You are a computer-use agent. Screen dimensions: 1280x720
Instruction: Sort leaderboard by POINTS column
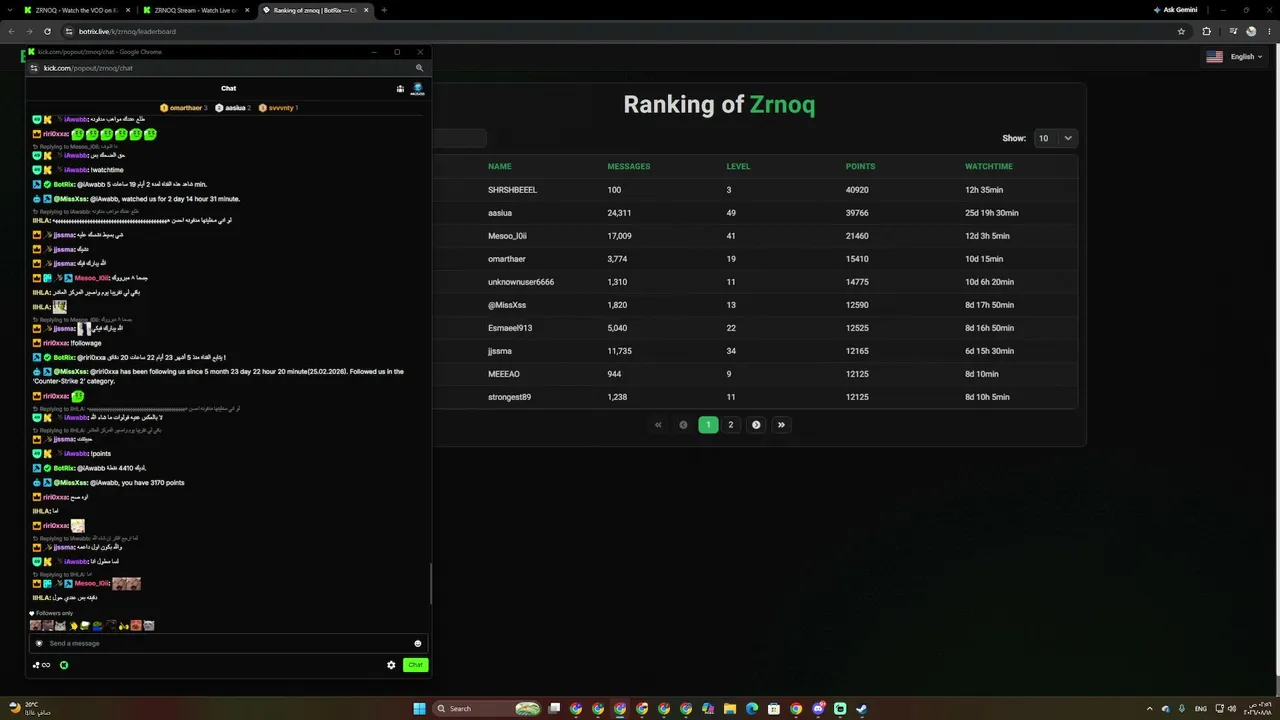click(x=860, y=166)
